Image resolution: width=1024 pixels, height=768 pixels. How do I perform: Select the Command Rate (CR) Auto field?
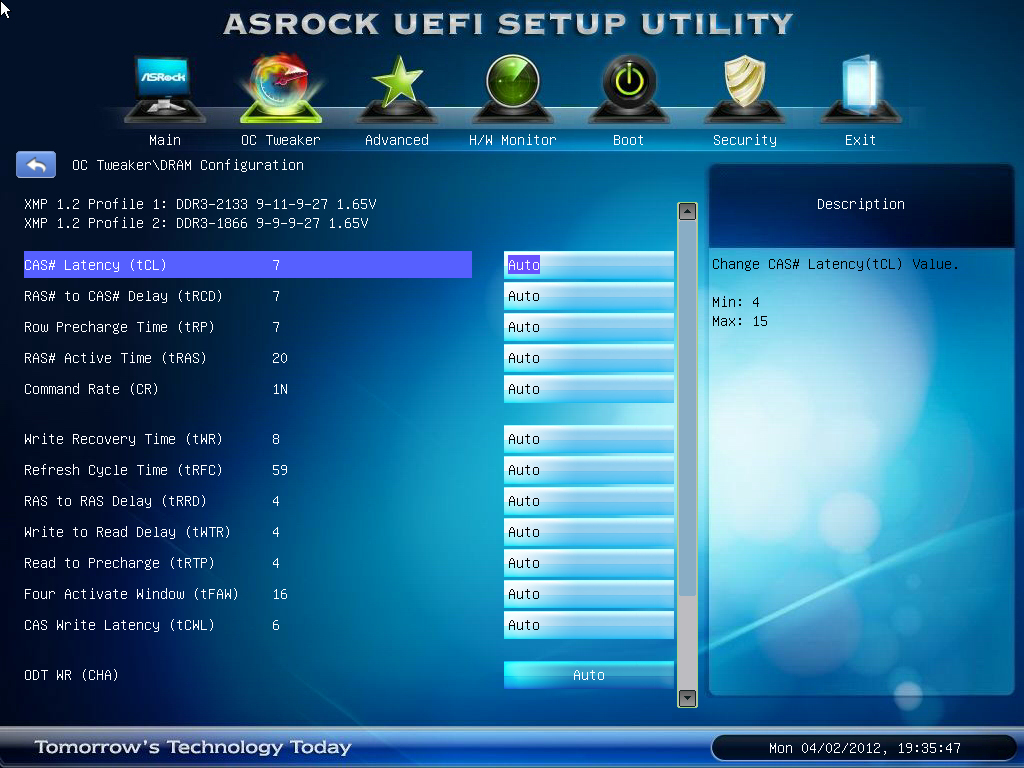point(588,389)
